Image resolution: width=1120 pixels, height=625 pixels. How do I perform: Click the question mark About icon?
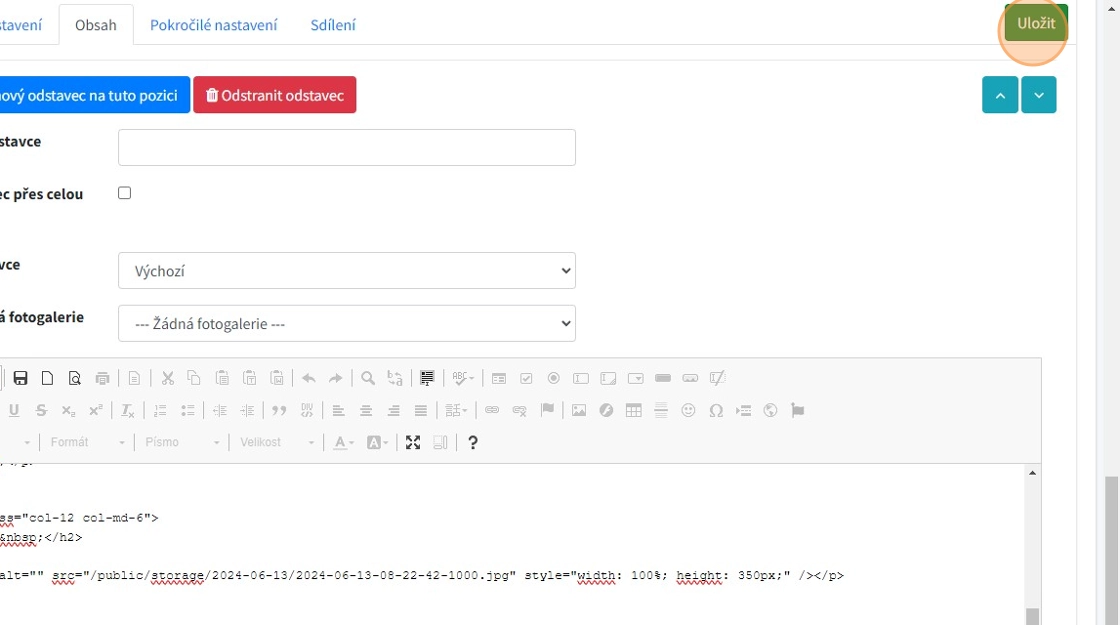pos(473,442)
